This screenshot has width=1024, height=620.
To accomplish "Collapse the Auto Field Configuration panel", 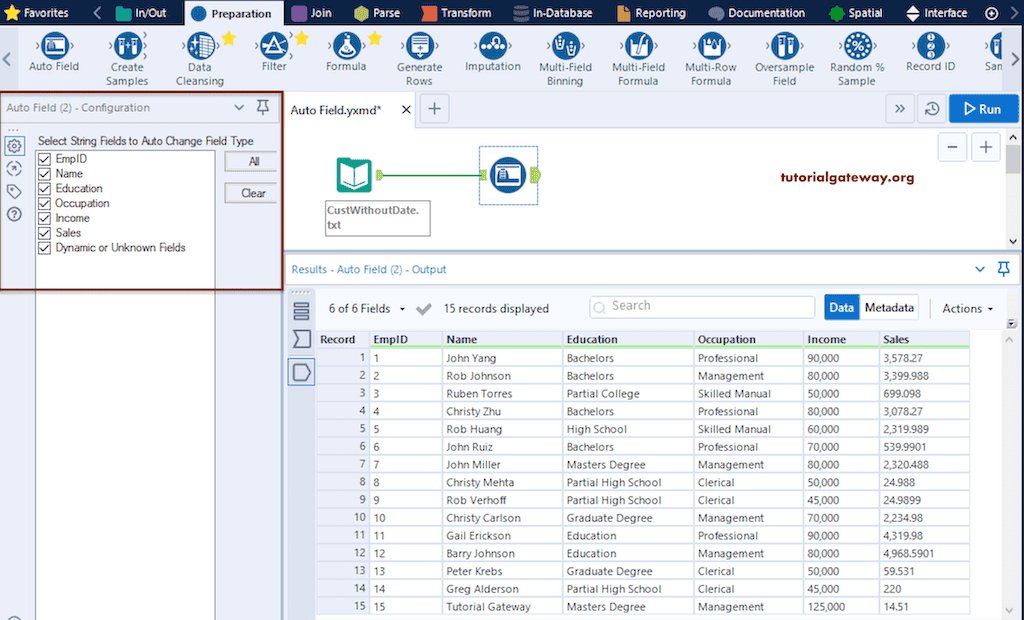I will tap(239, 107).
